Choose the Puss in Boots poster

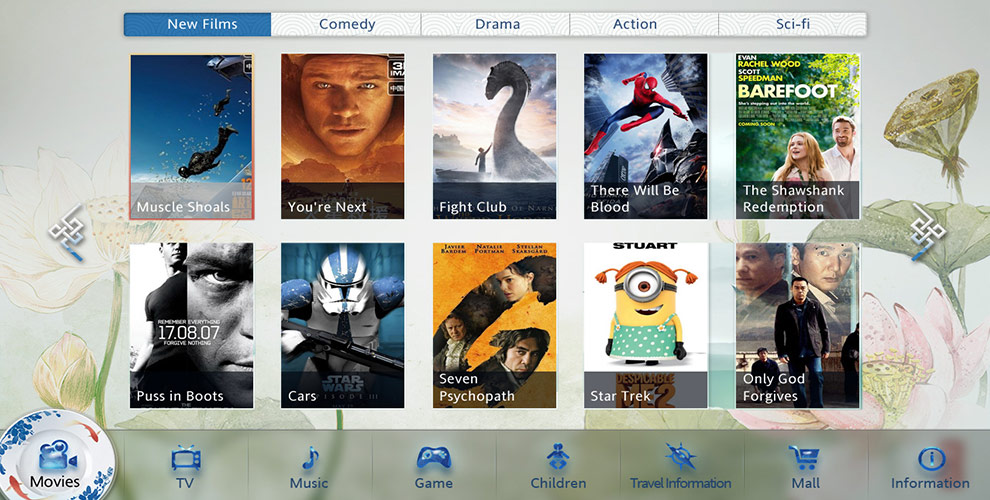click(x=192, y=325)
